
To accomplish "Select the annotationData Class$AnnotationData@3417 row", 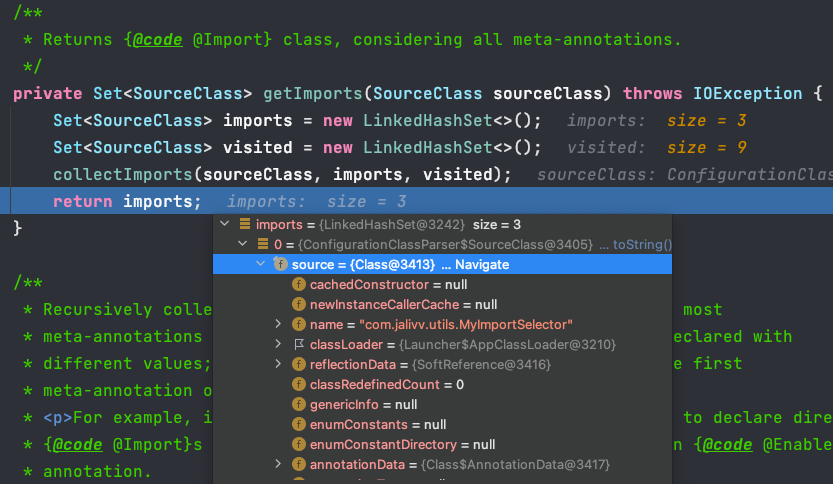I will click(x=443, y=464).
